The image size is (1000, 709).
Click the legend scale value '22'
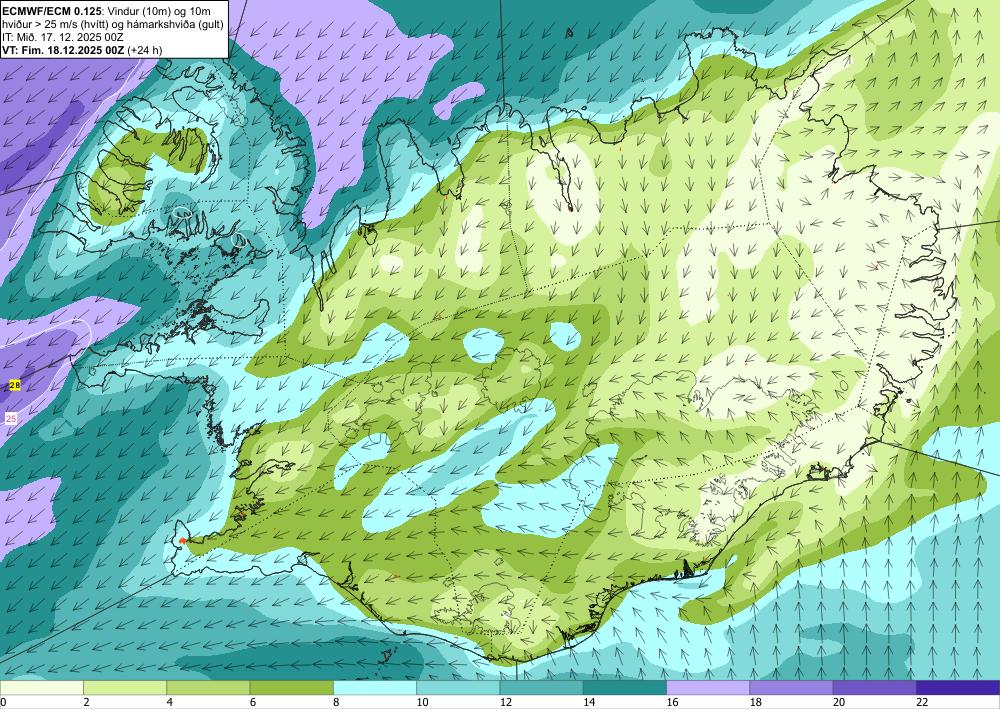(922, 702)
